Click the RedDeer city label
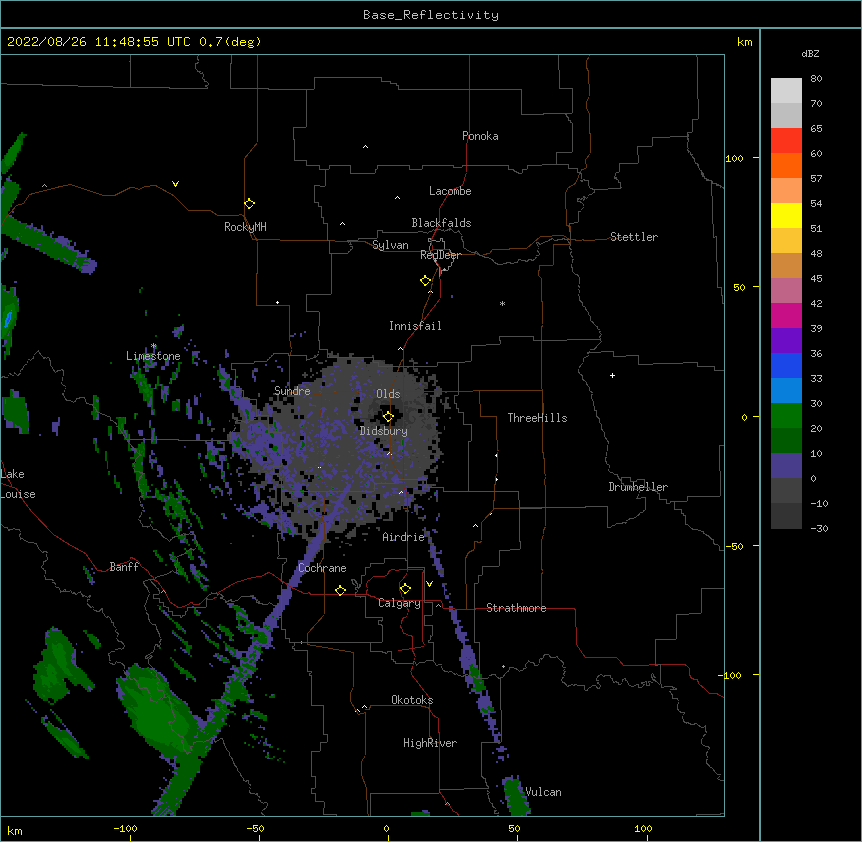This screenshot has width=862, height=842. [440, 255]
